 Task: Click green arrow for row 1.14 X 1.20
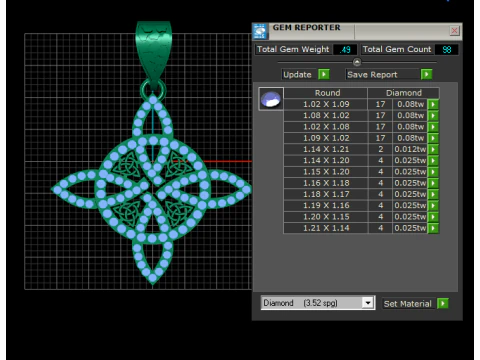[x=433, y=161]
